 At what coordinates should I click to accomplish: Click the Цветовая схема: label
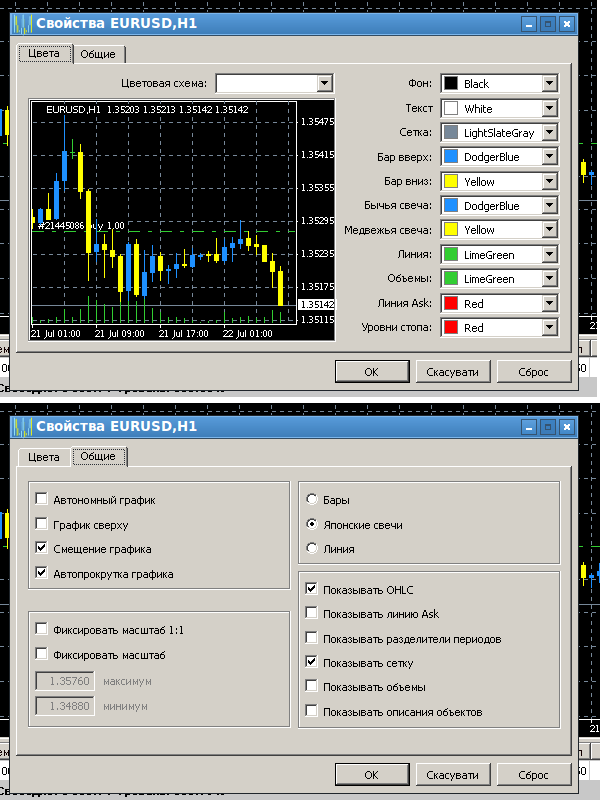point(164,83)
